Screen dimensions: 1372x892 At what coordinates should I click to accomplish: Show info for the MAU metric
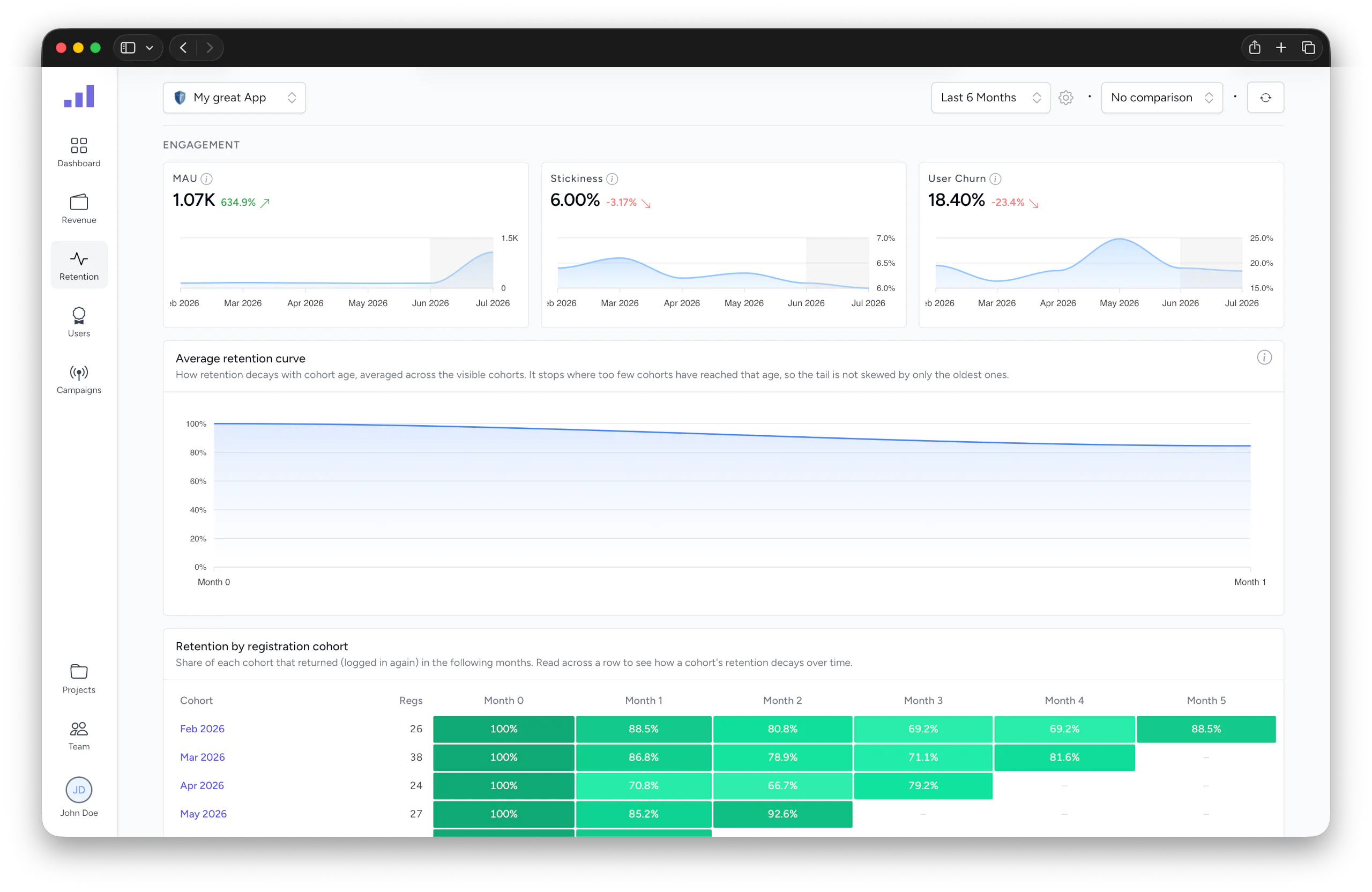206,179
